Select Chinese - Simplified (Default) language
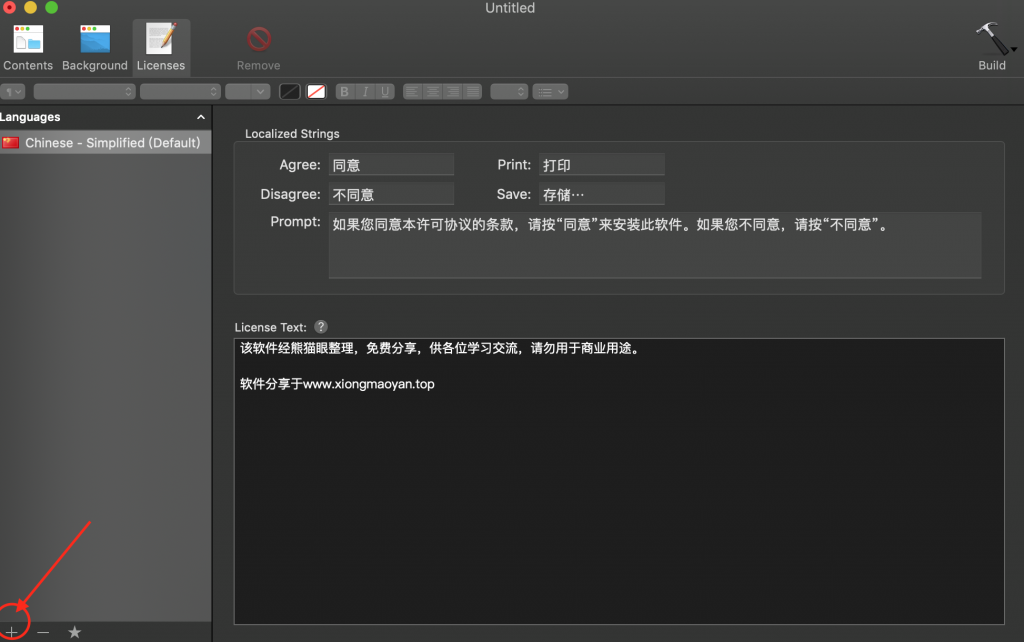 tap(105, 142)
